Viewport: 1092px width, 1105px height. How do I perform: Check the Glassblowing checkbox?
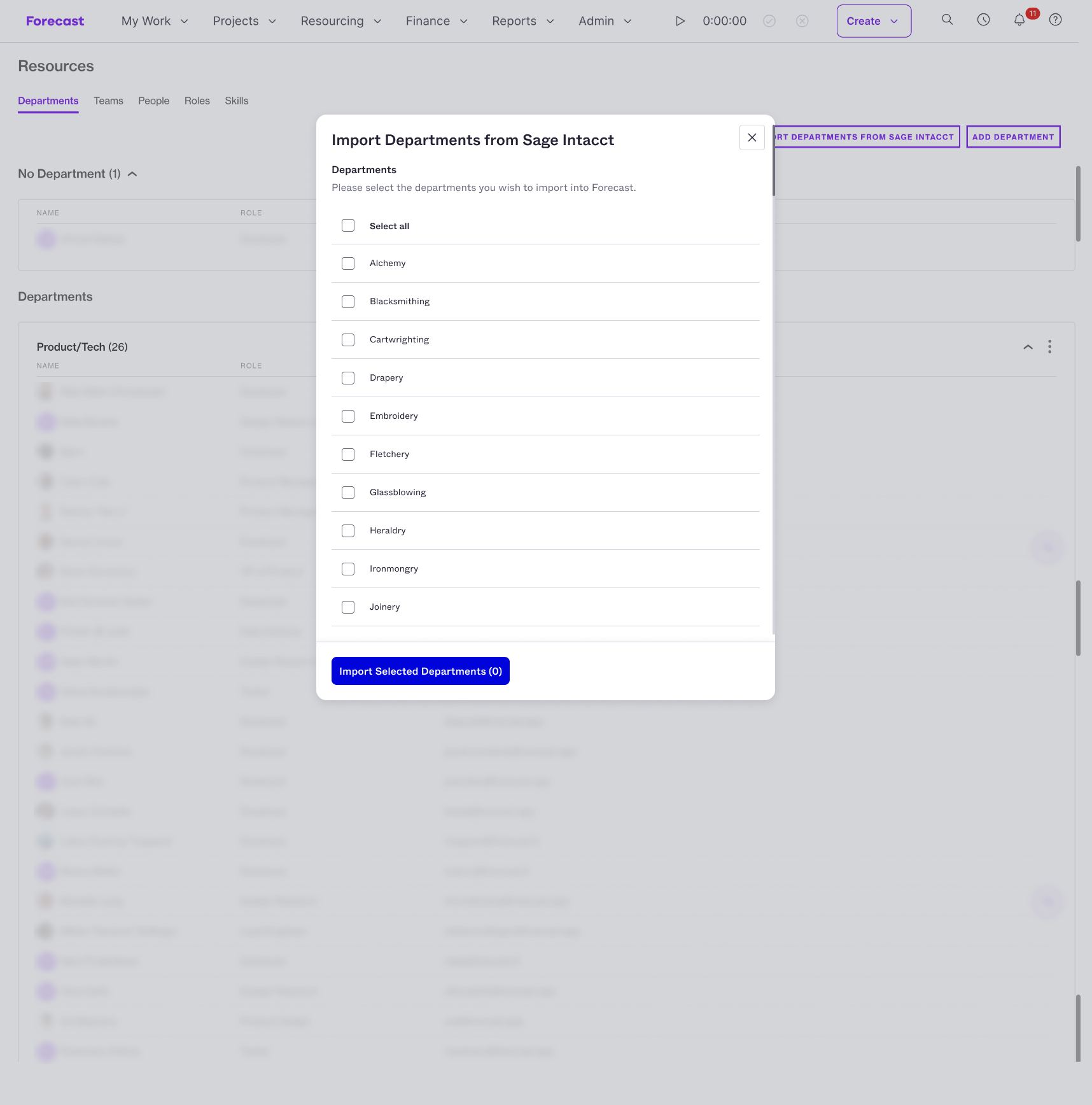348,493
